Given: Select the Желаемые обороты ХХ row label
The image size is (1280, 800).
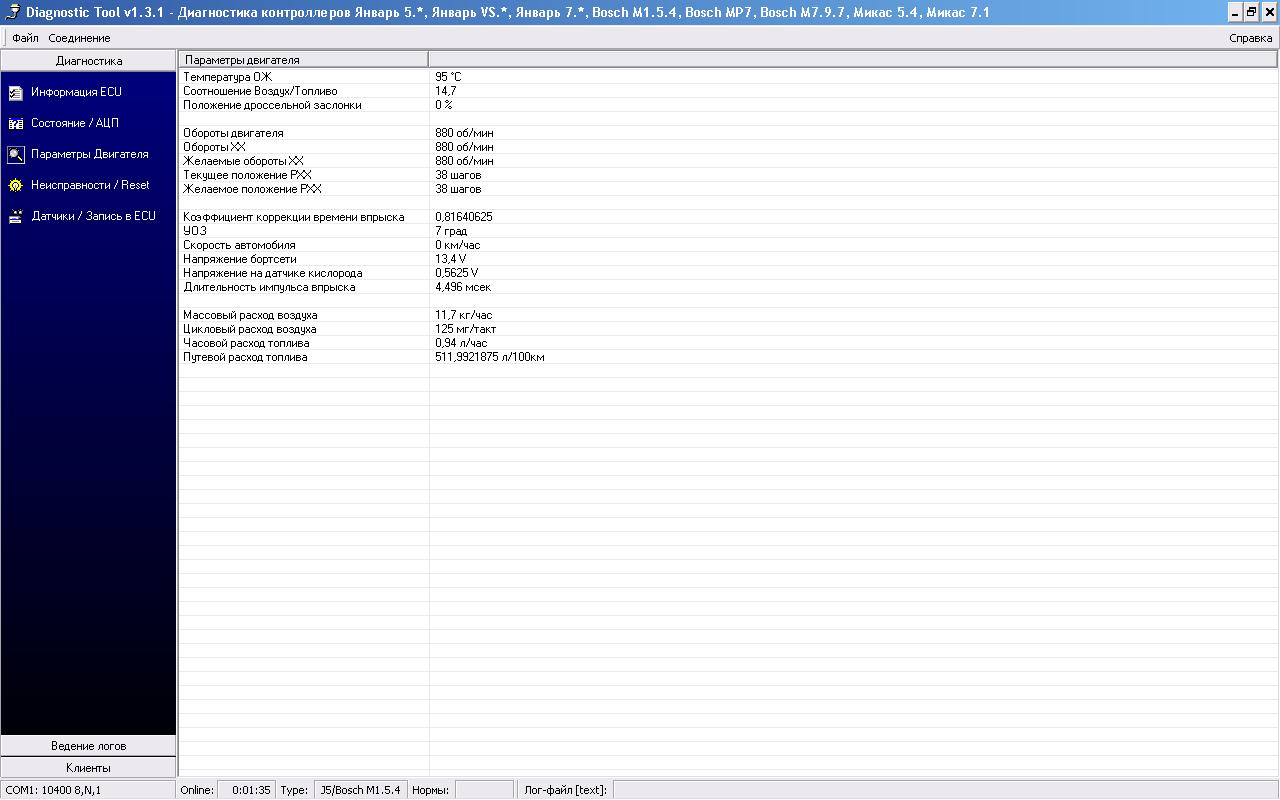Looking at the screenshot, I should [x=243, y=161].
